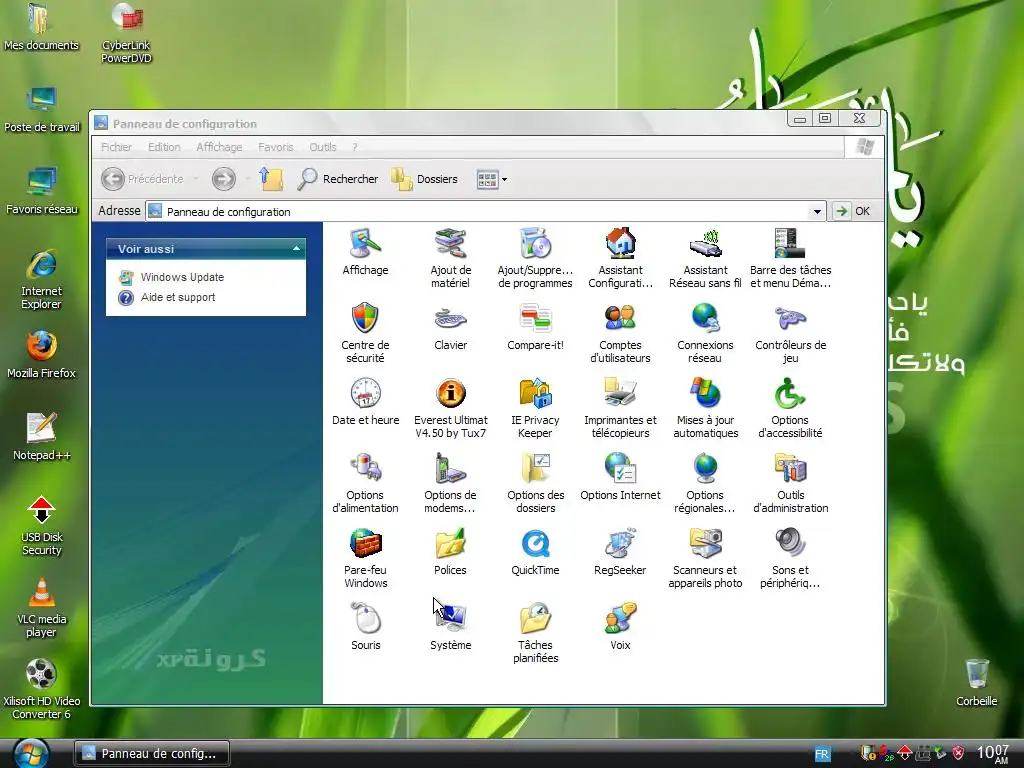Launch Assistant Configuration réseau icon
The image size is (1024, 768).
pos(620,257)
